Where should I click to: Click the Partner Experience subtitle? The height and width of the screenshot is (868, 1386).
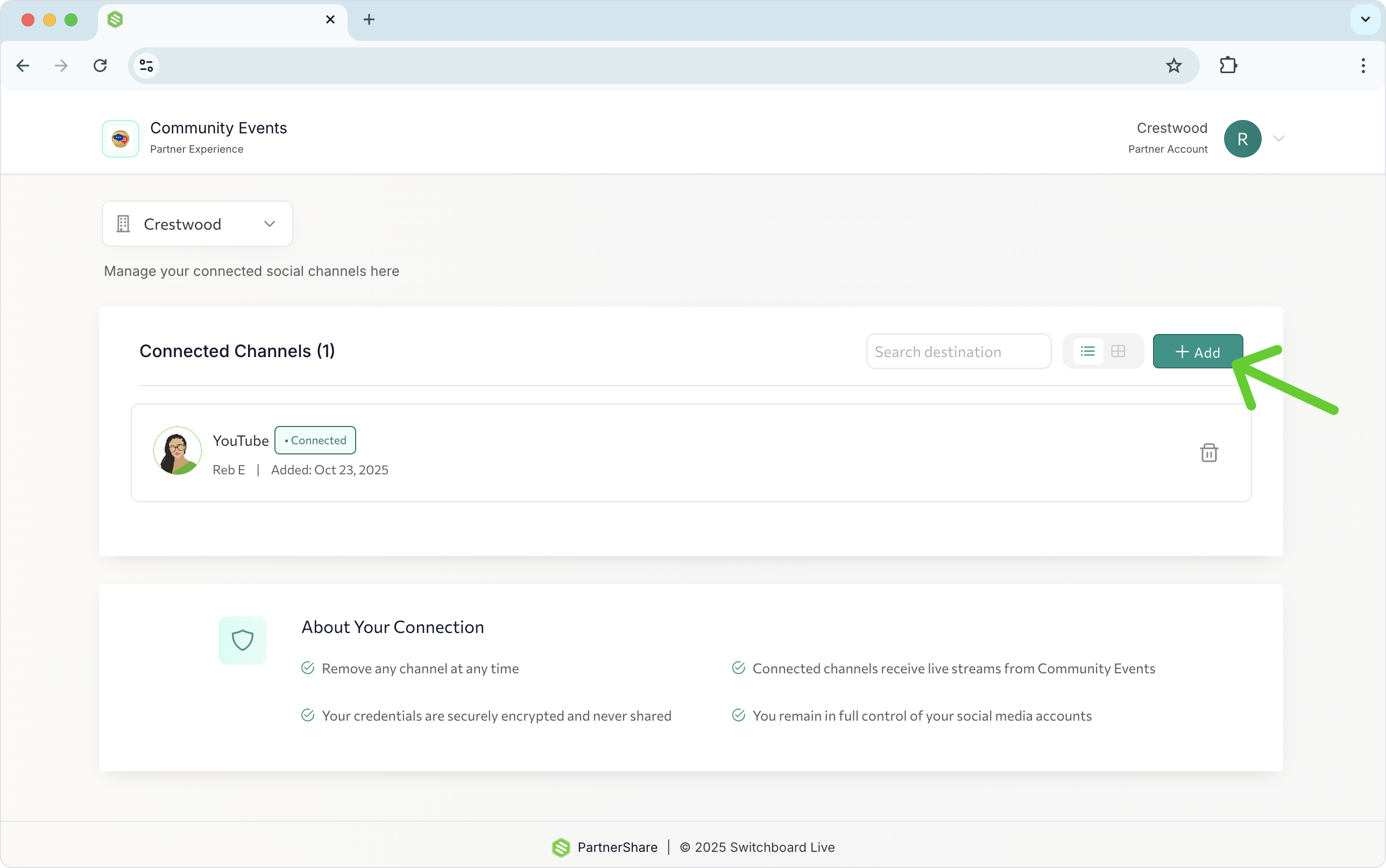pyautogui.click(x=196, y=150)
